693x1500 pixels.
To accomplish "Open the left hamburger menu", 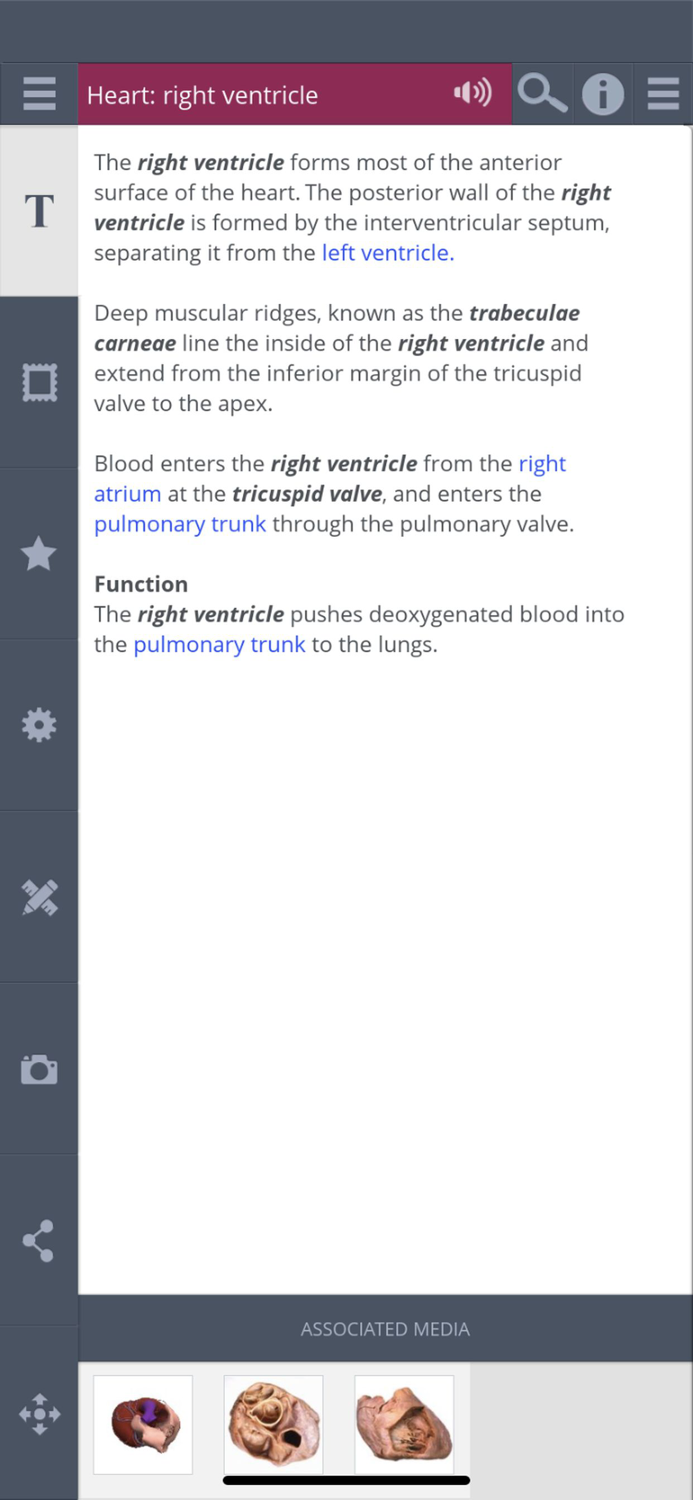I will [39, 95].
